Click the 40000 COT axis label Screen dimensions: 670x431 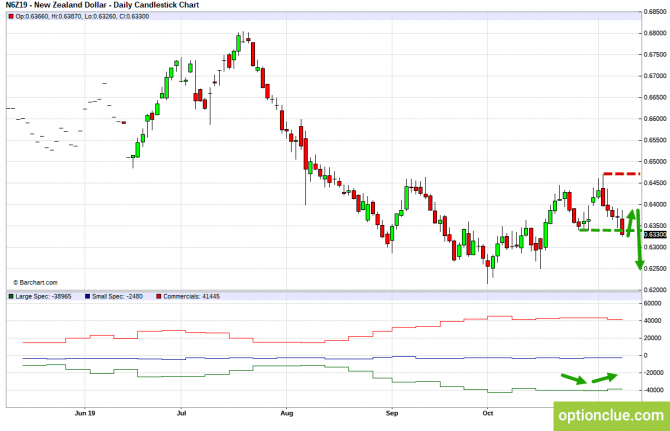coord(652,321)
